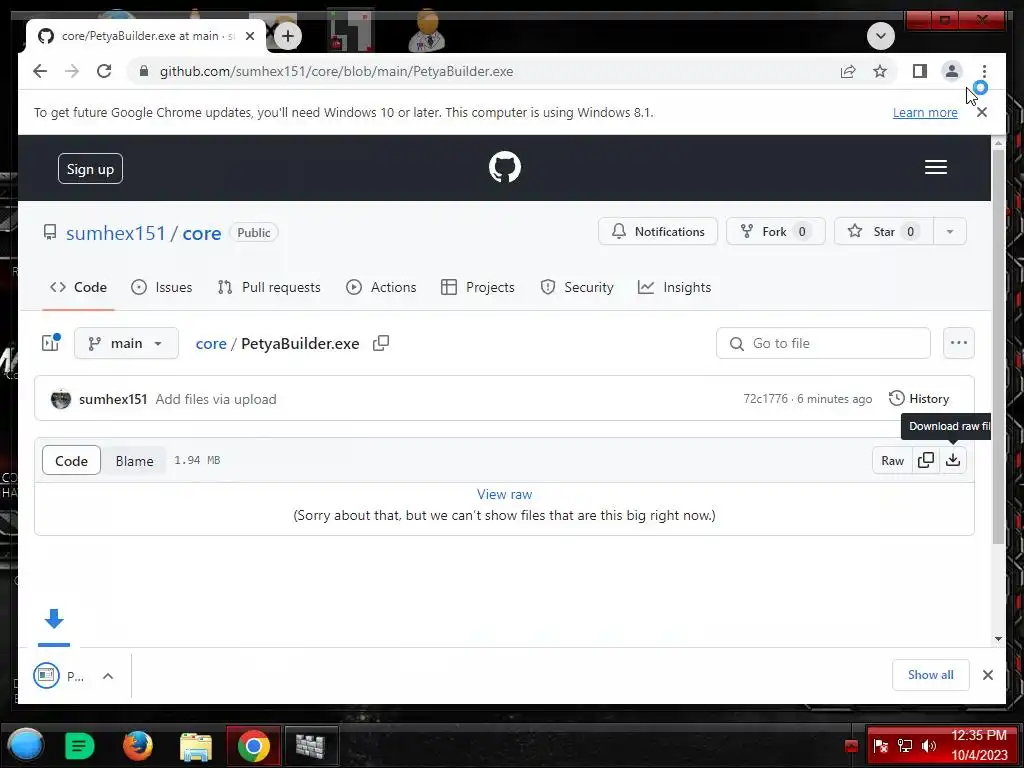Switch to the Actions tab
Screen dimensions: 1024x768
[x=381, y=287]
